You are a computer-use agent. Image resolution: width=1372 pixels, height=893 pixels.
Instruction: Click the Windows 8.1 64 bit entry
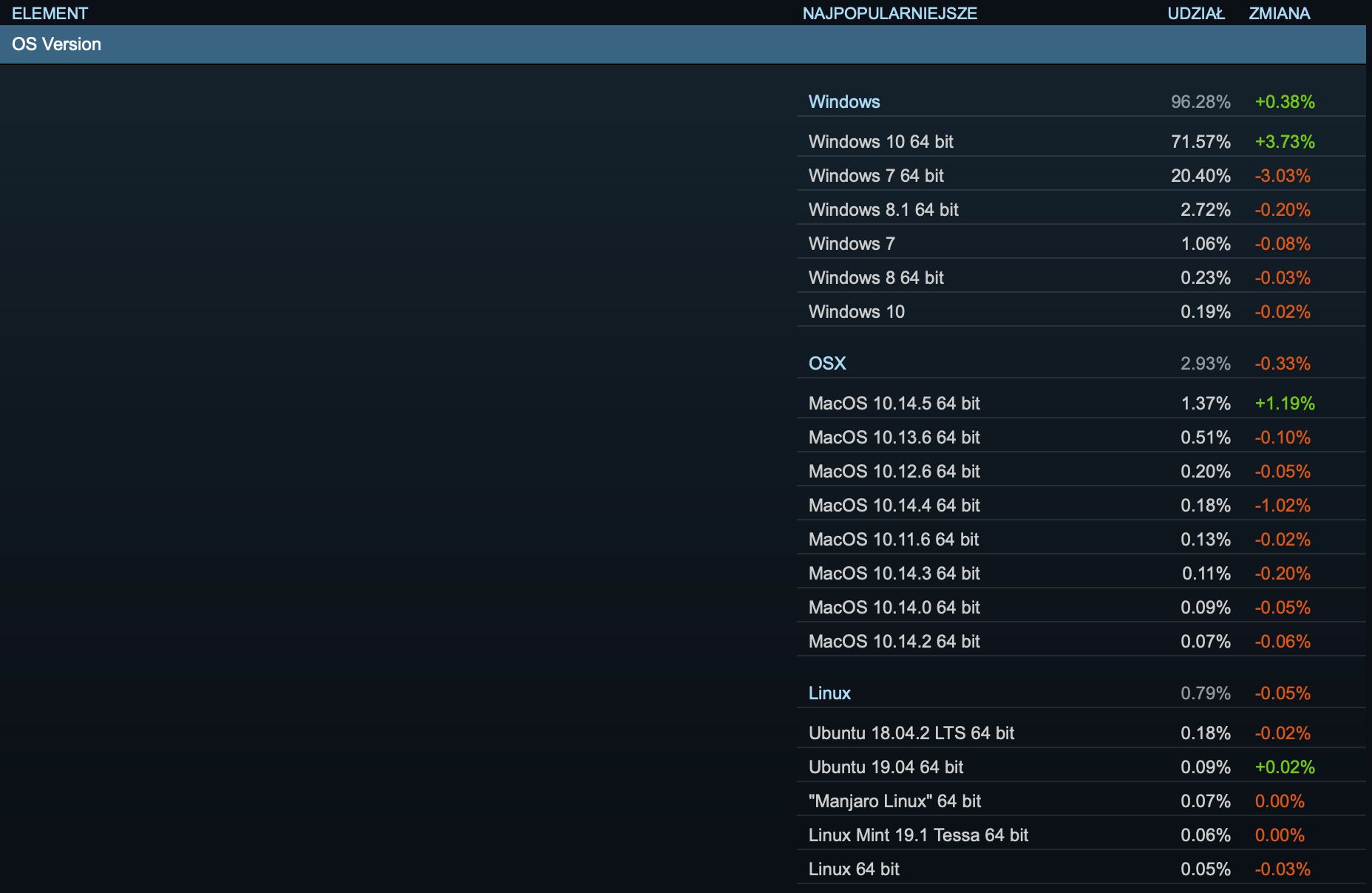[x=883, y=210]
